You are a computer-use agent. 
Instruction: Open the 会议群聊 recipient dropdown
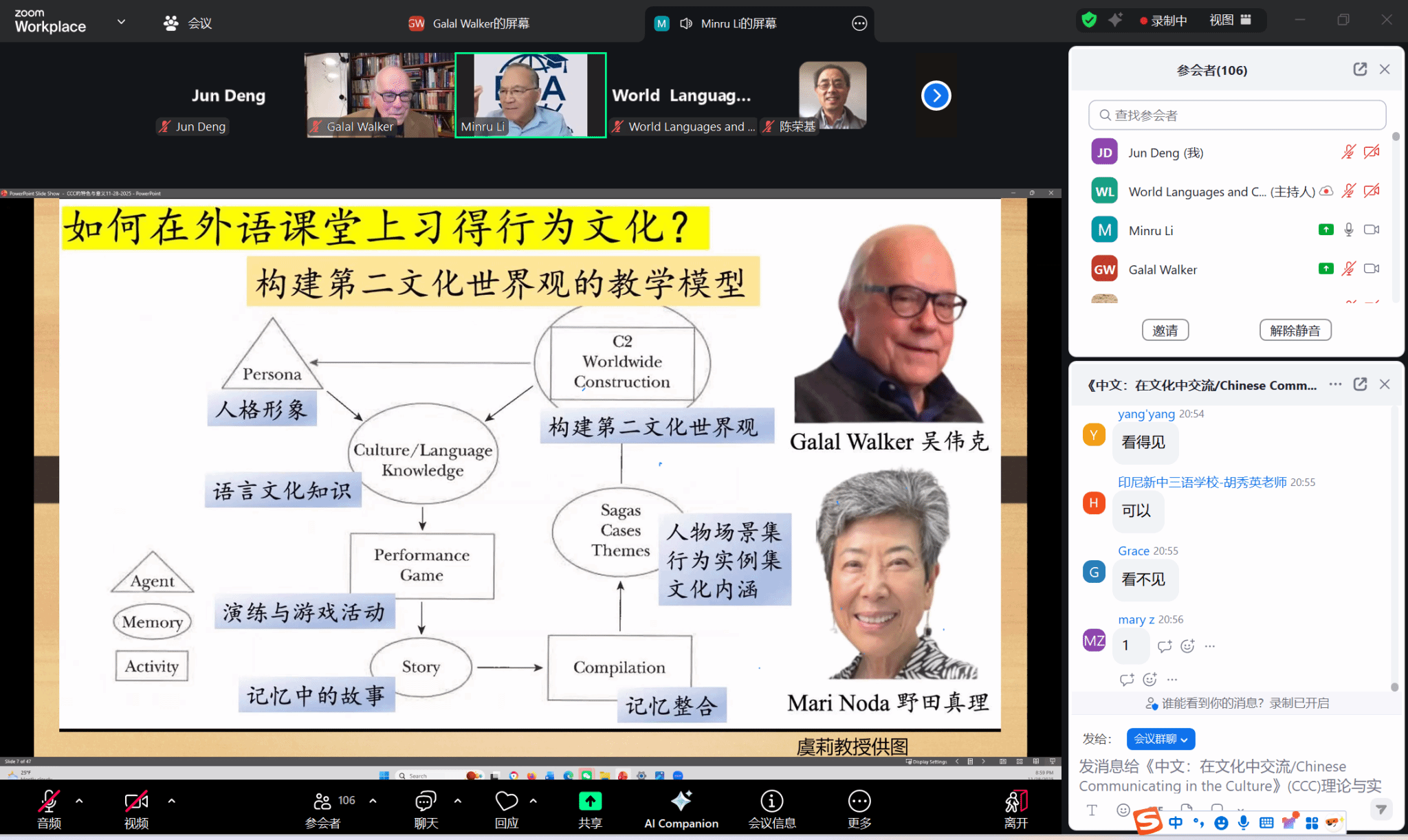point(1160,739)
